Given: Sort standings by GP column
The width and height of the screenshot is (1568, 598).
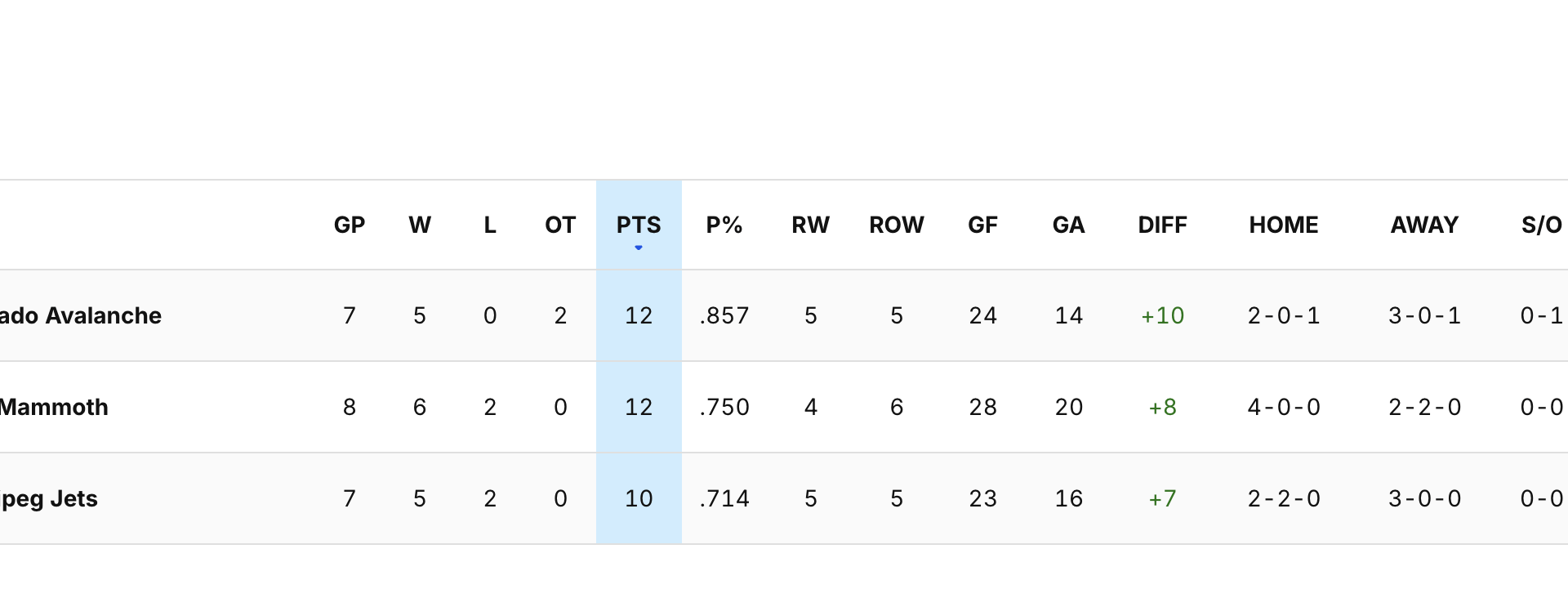Looking at the screenshot, I should pyautogui.click(x=349, y=225).
